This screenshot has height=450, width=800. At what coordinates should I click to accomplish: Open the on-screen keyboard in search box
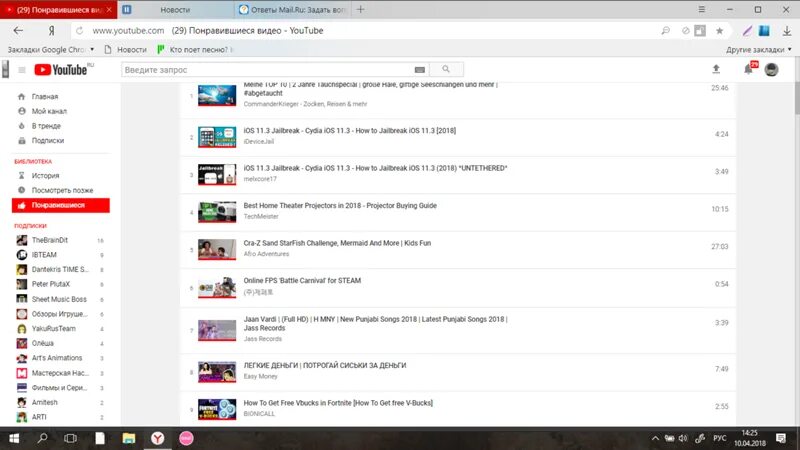point(419,70)
